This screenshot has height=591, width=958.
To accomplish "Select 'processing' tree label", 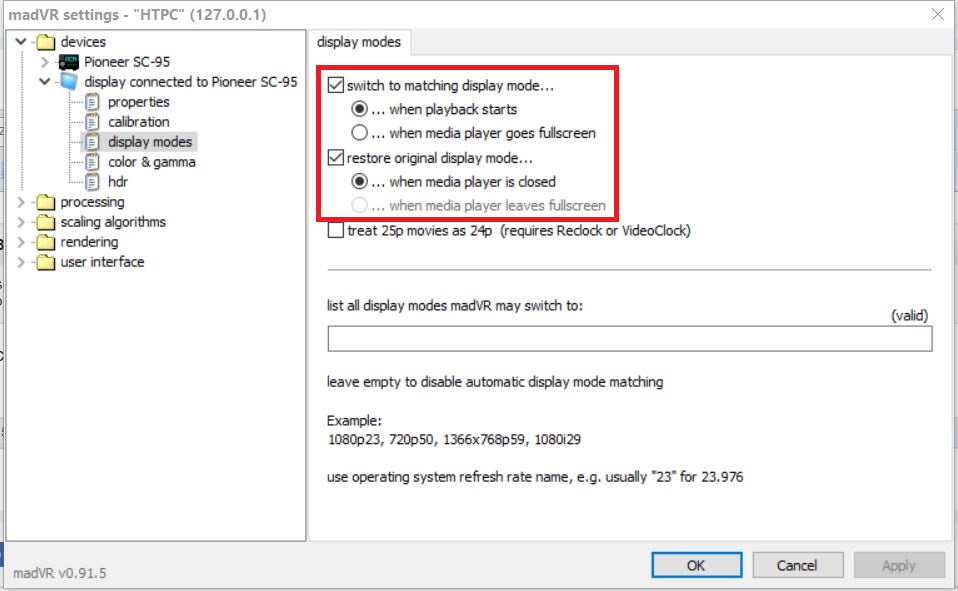I will (x=92, y=202).
